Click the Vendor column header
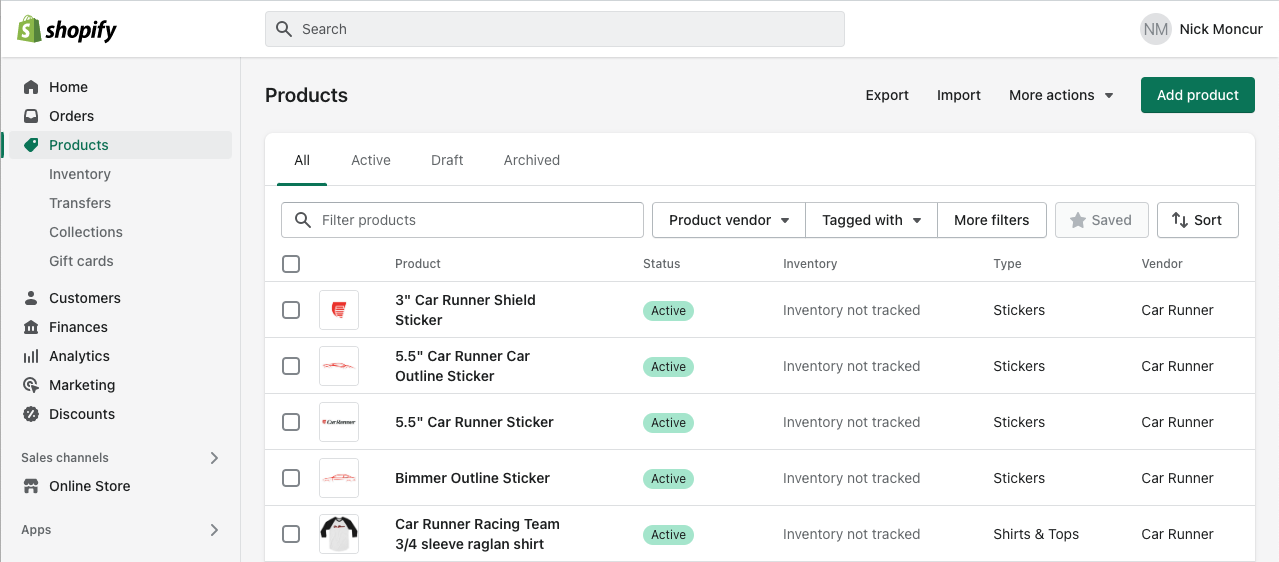The image size is (1279, 562). tap(1162, 264)
